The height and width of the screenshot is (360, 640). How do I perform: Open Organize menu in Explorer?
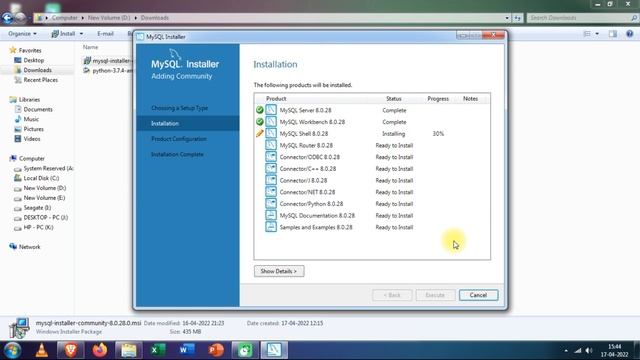(22, 33)
